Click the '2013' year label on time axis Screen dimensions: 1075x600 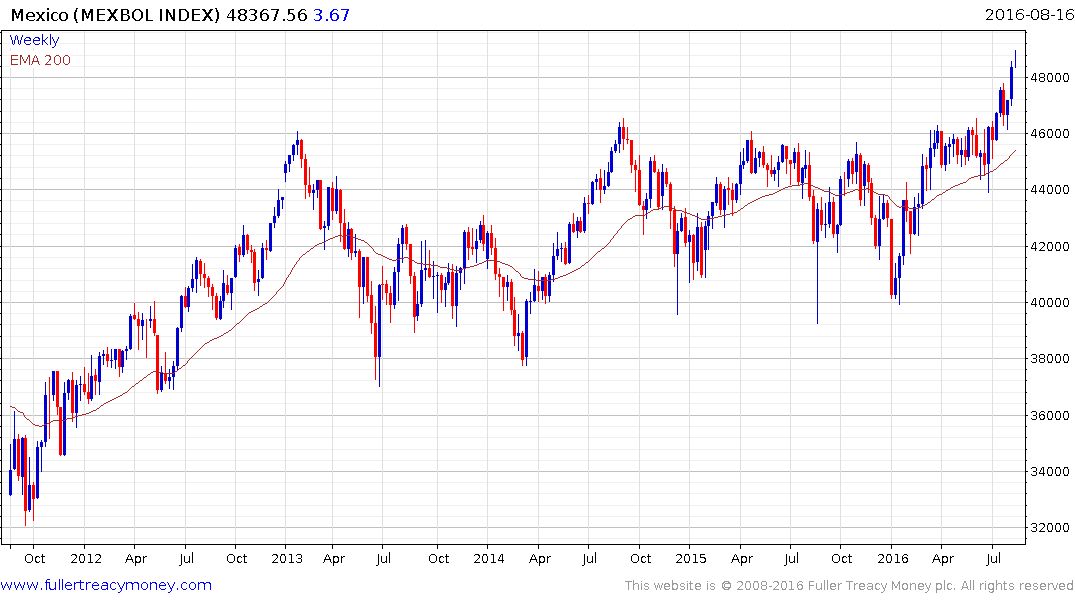pyautogui.click(x=287, y=558)
